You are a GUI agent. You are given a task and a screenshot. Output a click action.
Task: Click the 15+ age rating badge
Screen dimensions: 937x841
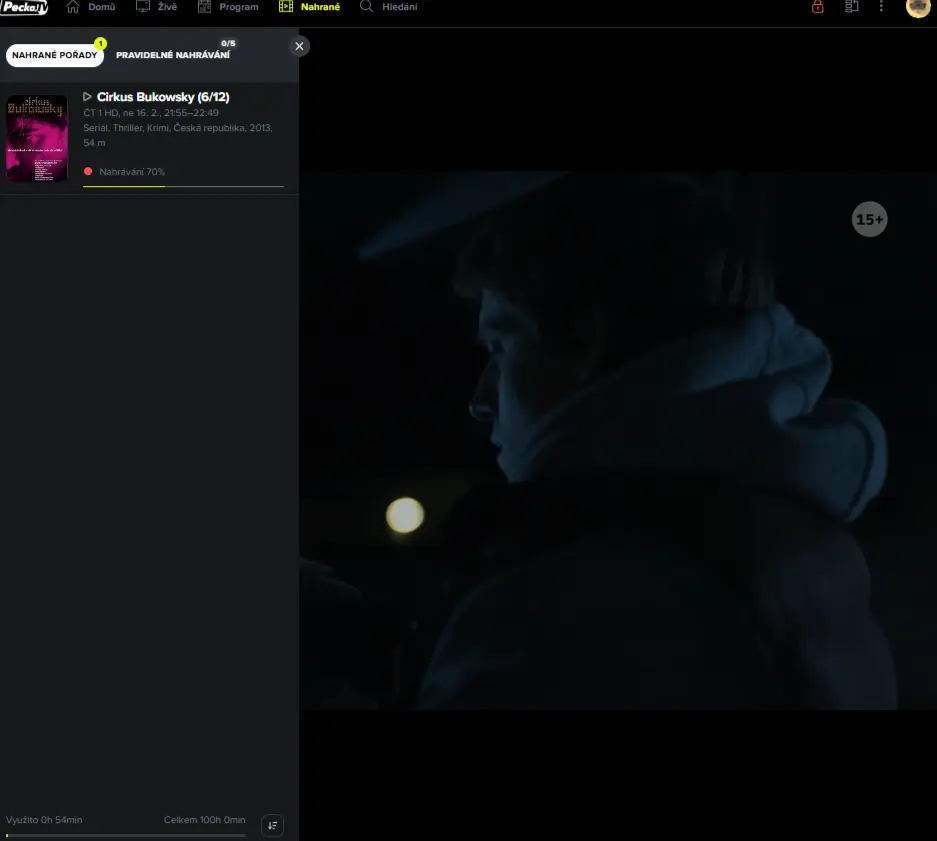click(x=869, y=219)
